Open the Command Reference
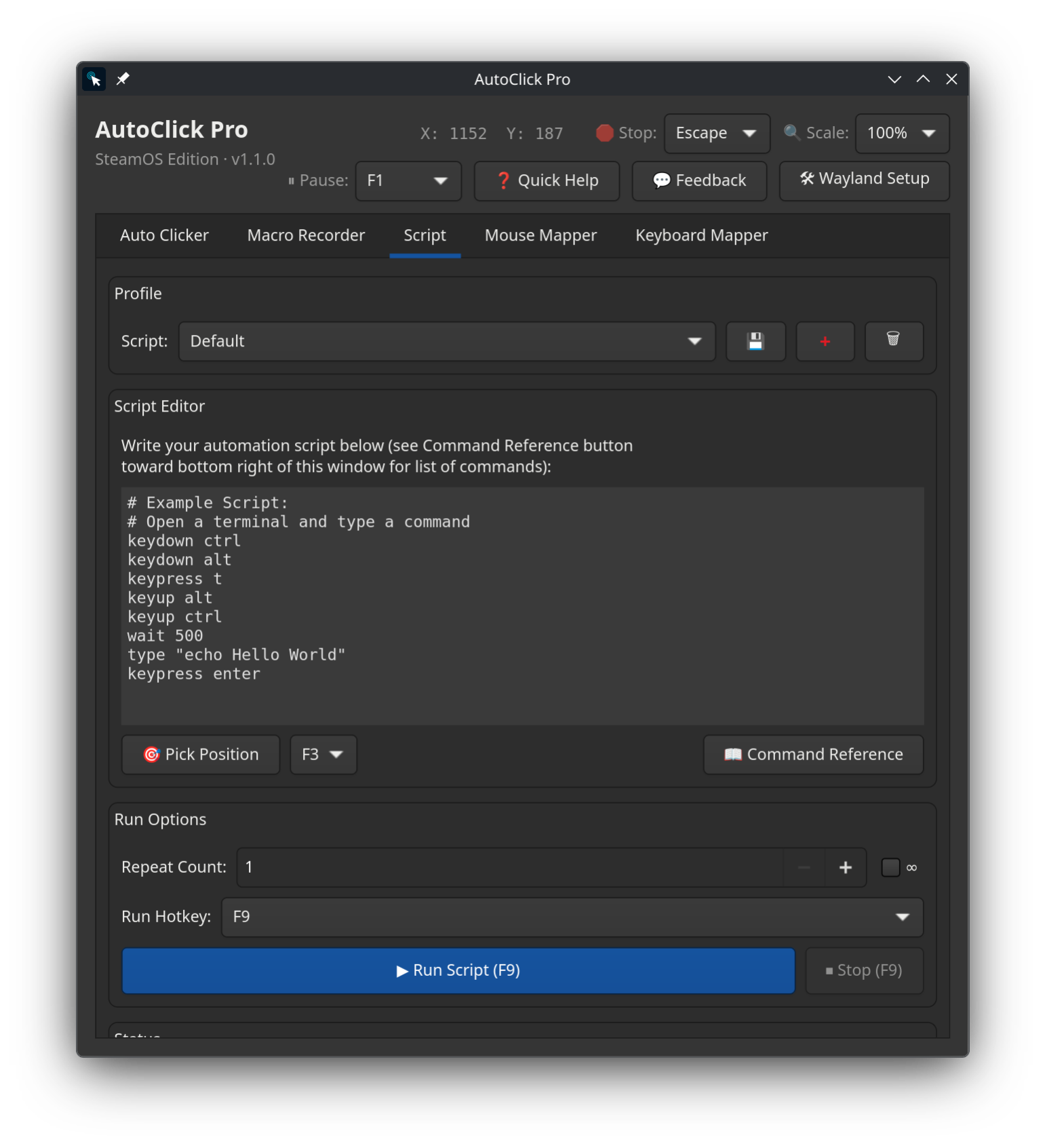 pos(813,755)
